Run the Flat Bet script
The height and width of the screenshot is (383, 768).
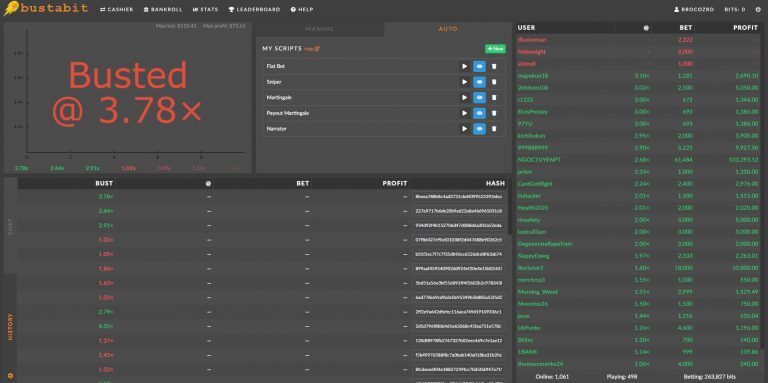pos(464,66)
